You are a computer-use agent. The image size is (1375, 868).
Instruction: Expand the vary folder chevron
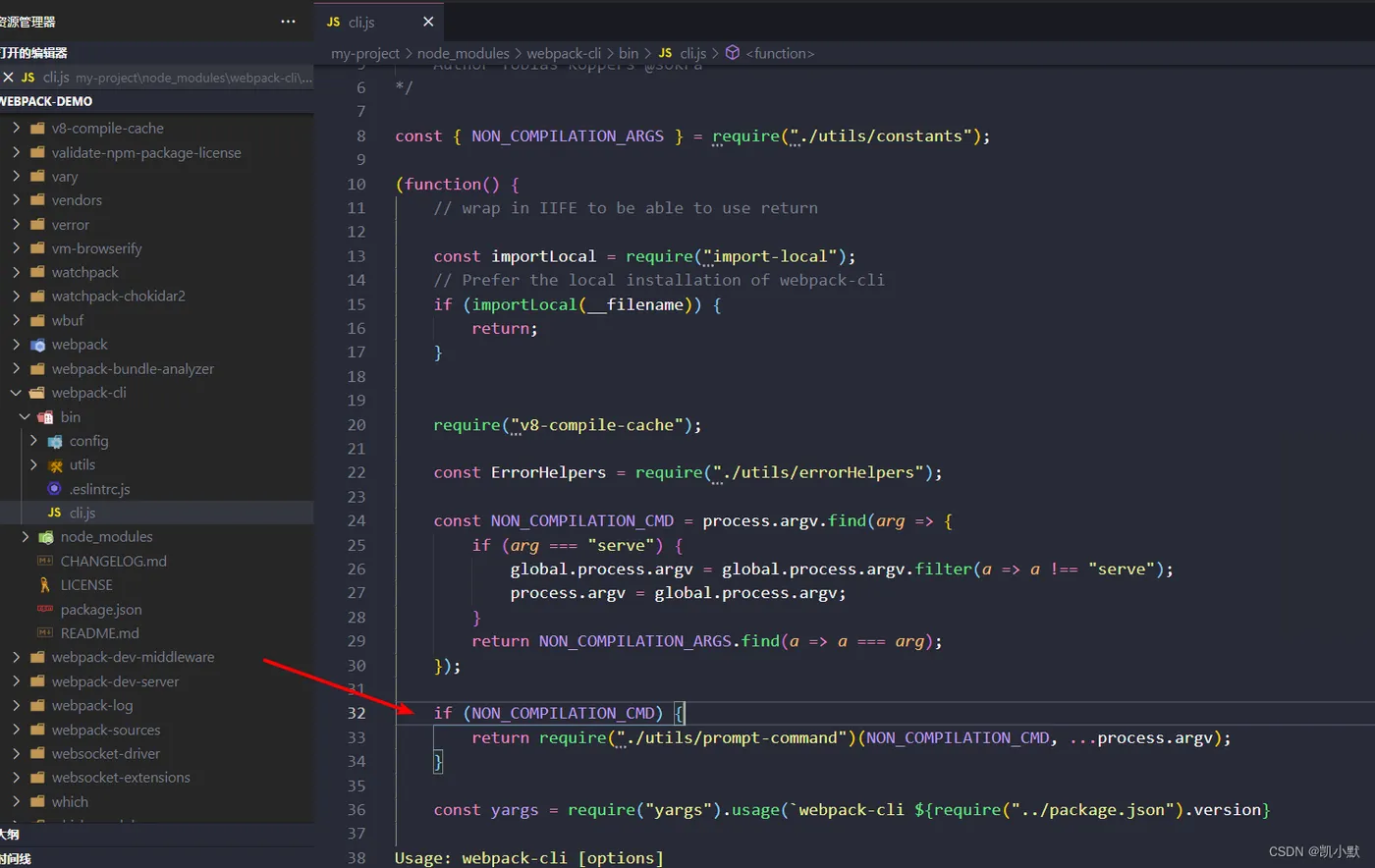coord(17,176)
